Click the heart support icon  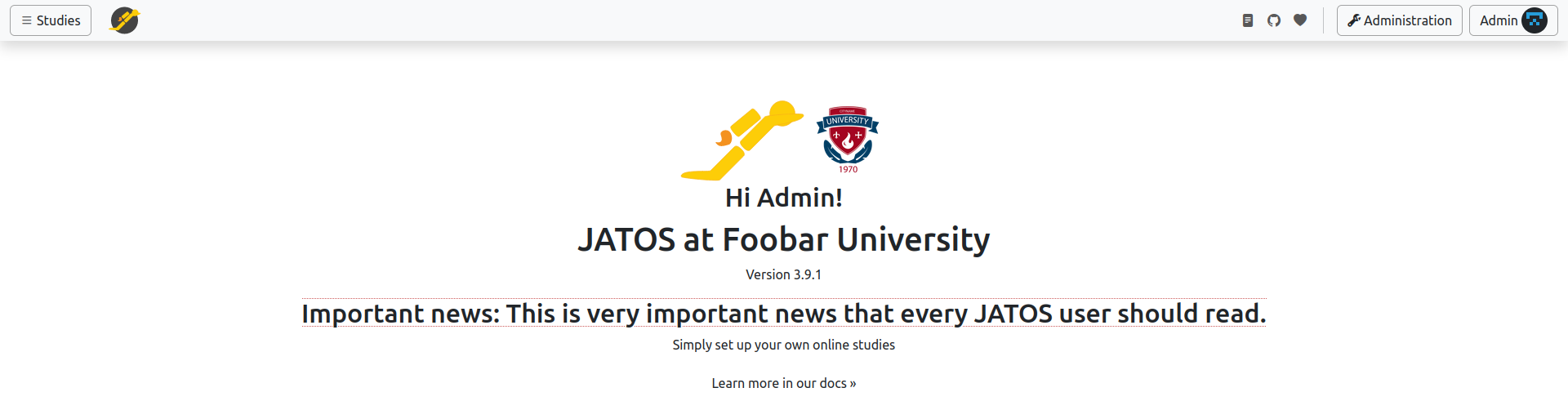tap(1300, 20)
